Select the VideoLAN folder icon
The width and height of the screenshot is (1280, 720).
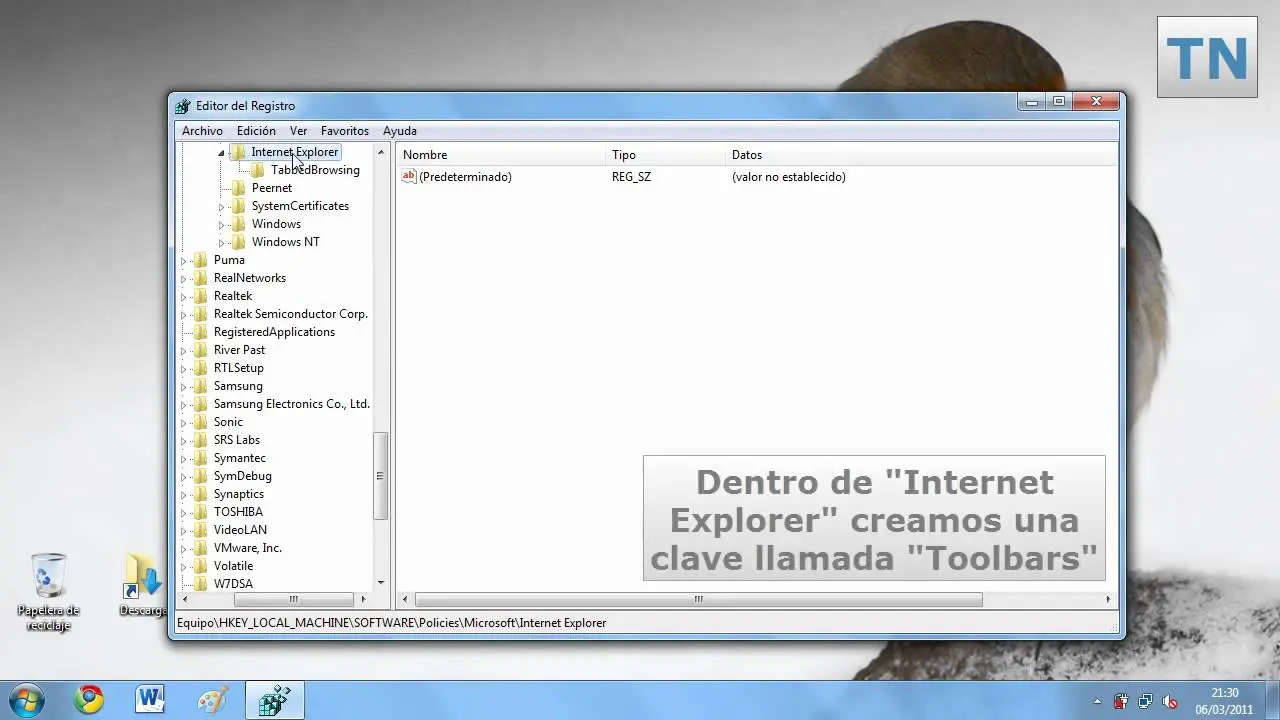click(x=200, y=530)
